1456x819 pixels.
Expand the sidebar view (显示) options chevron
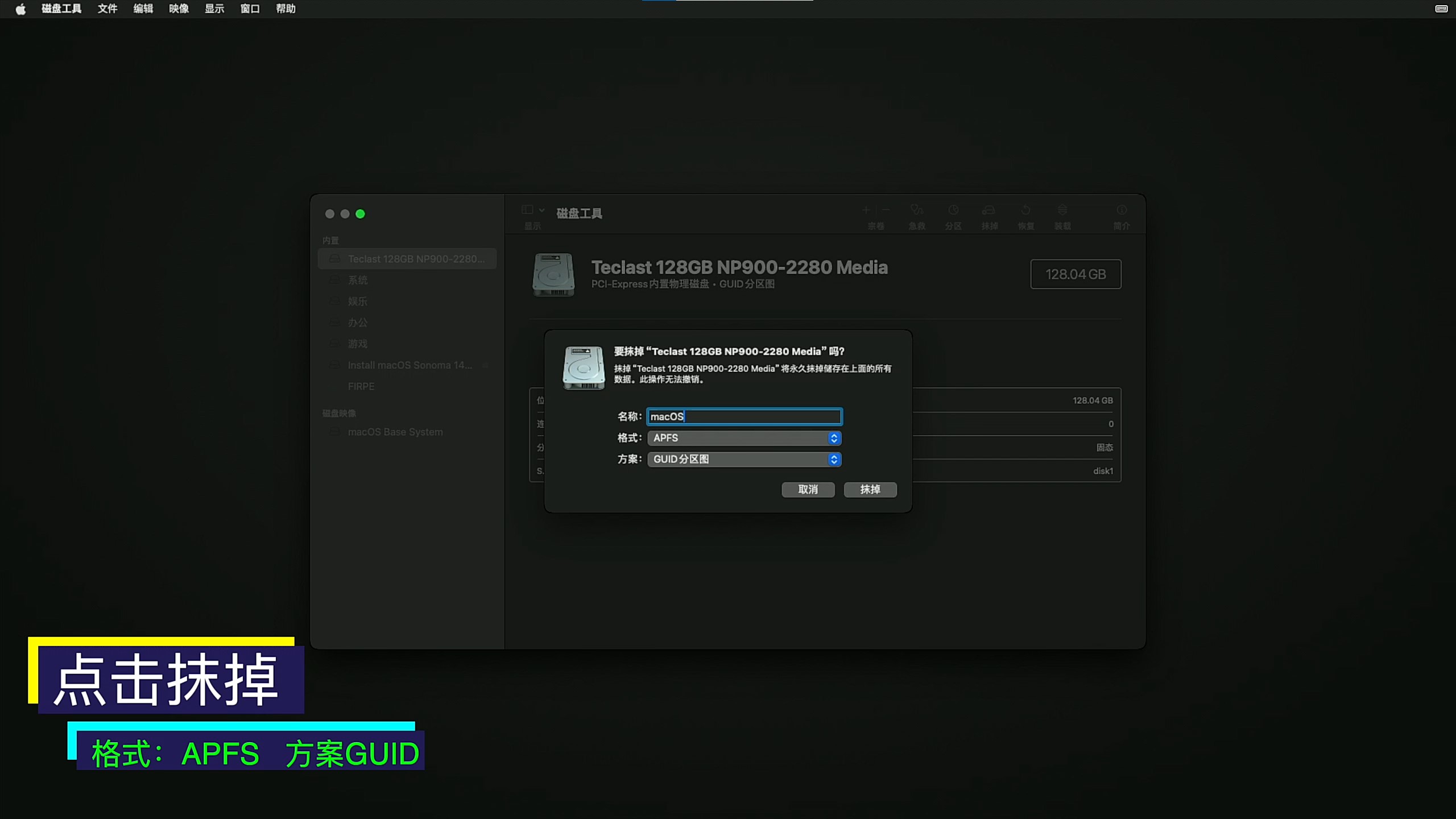click(542, 210)
